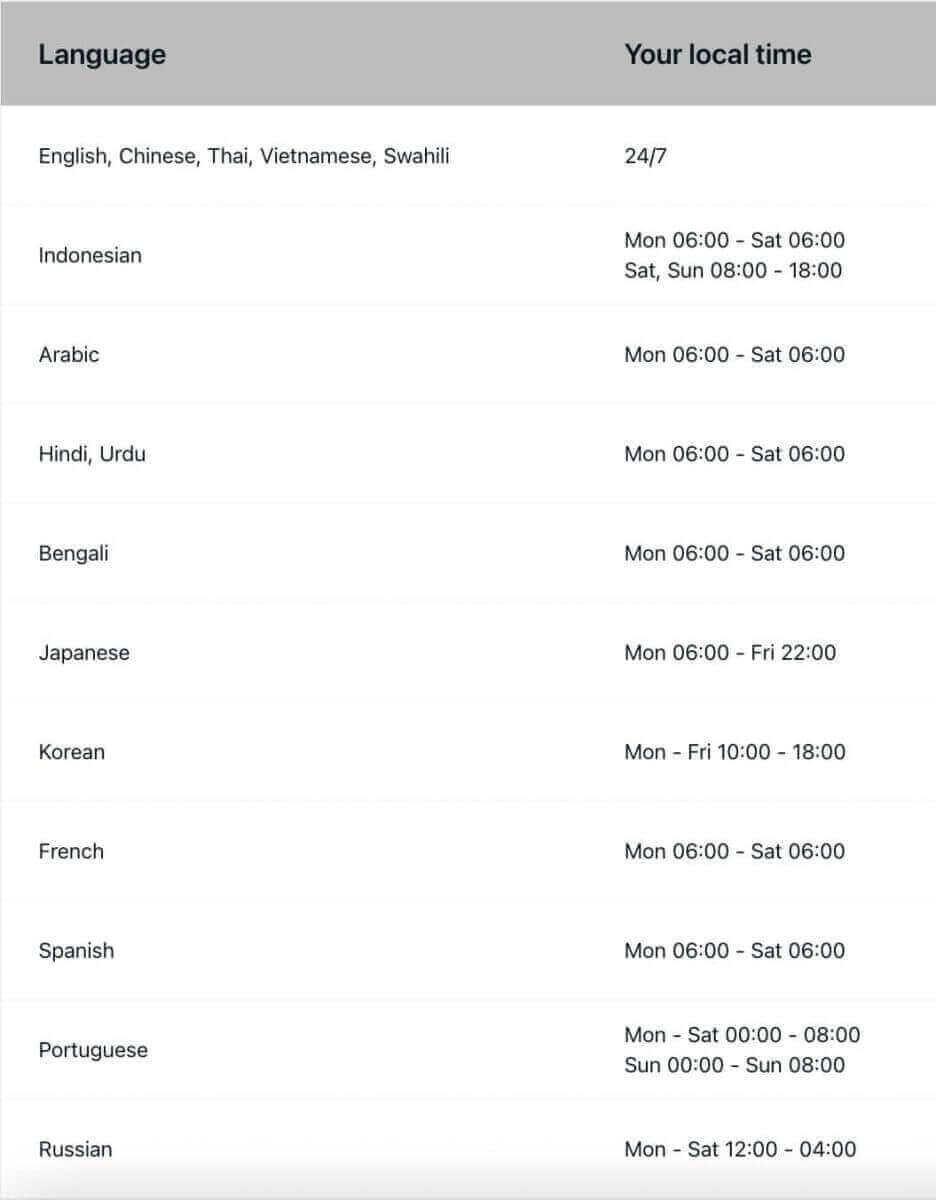Click the Japanese language cell
The image size is (936, 1200).
(84, 653)
